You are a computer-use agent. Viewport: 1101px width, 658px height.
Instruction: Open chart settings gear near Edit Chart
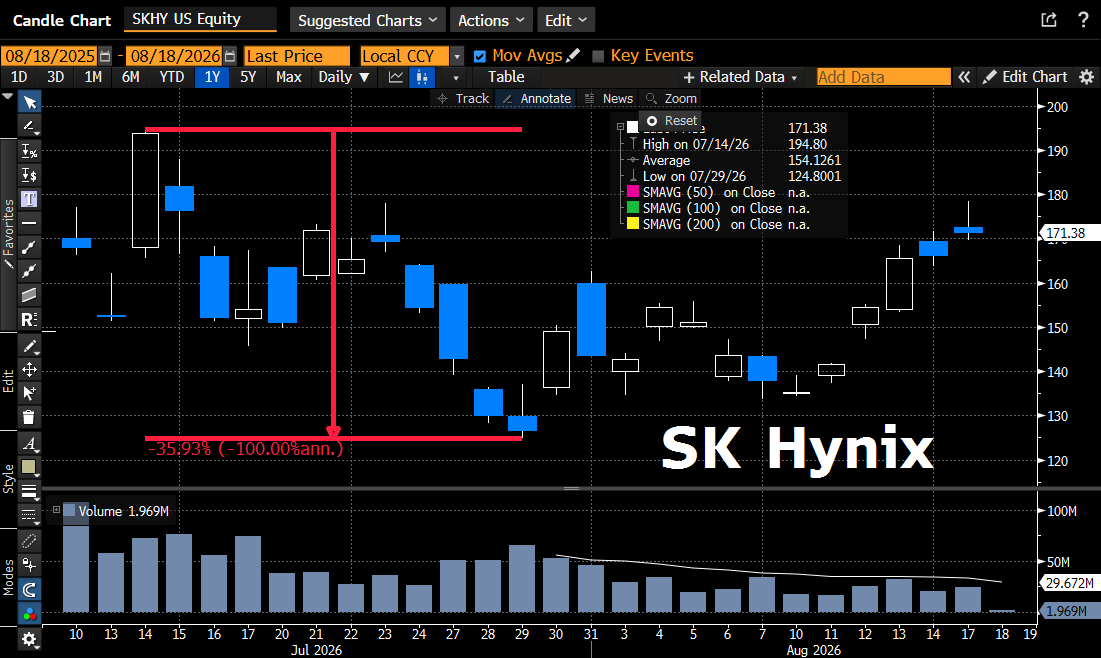tap(1086, 77)
